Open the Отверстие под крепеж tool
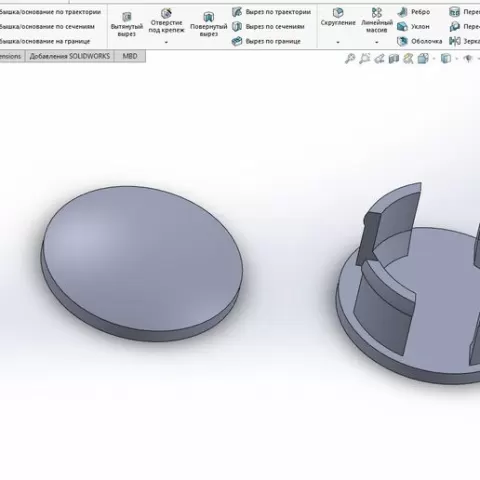This screenshot has width=480, height=480. (x=166, y=21)
